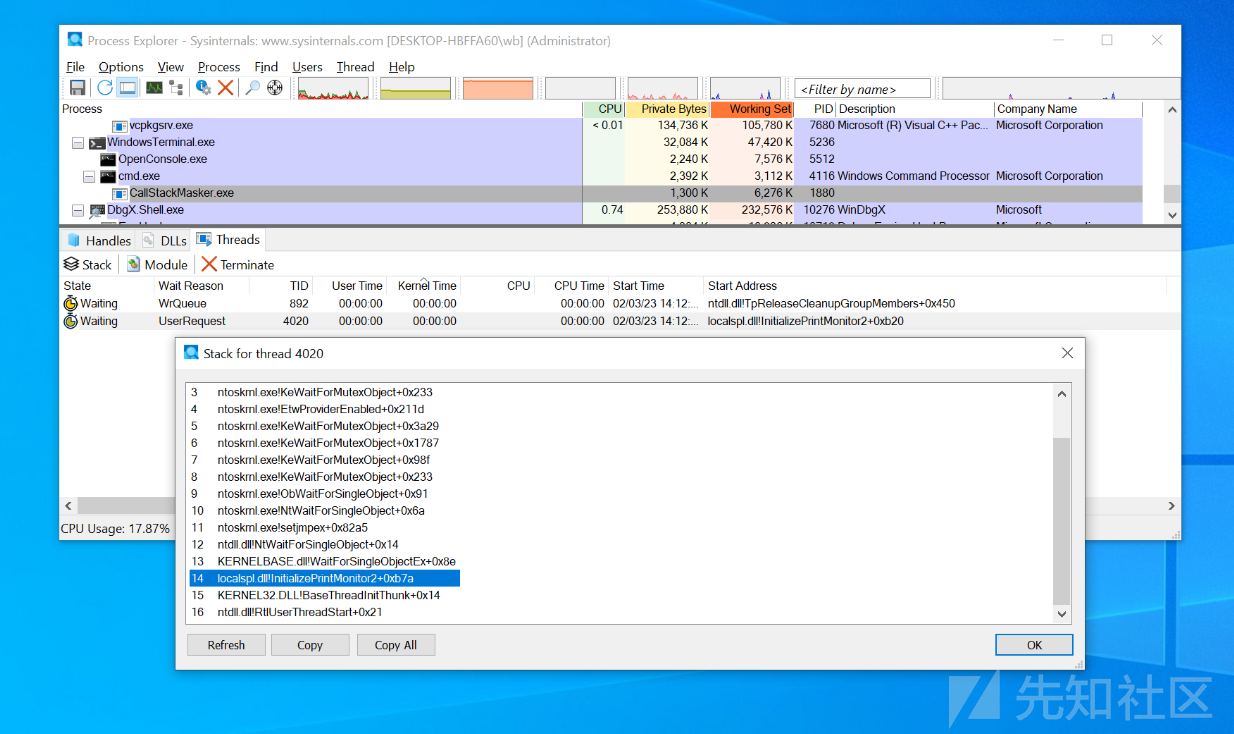
Task: Open the Process menu
Action: pyautogui.click(x=219, y=67)
